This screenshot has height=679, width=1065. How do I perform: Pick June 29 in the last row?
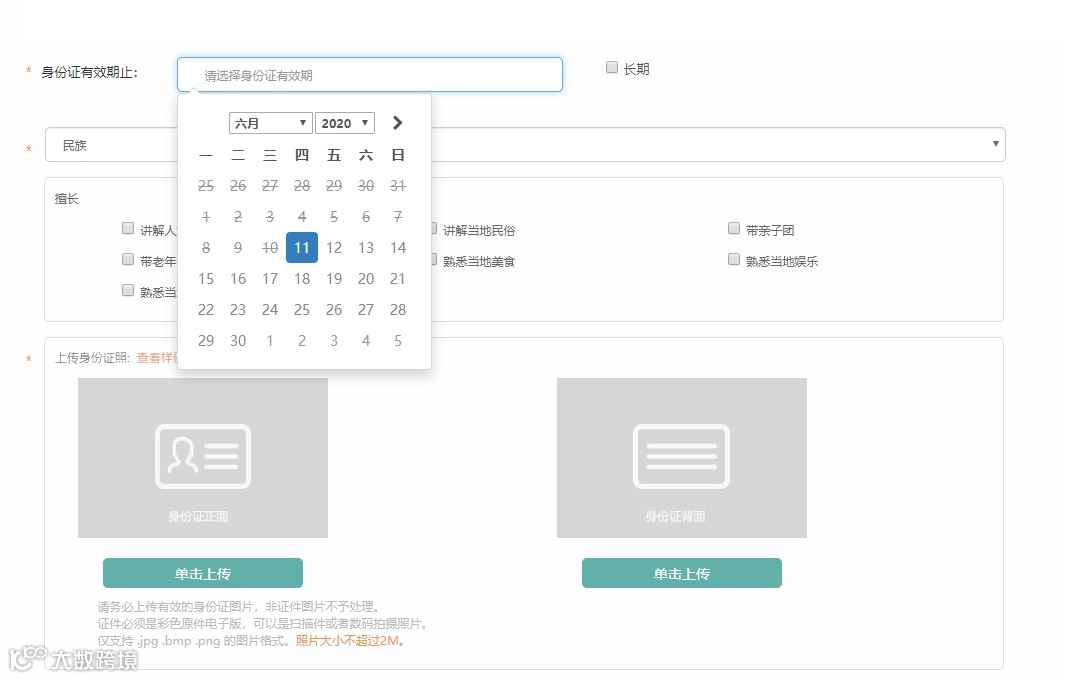click(x=206, y=341)
